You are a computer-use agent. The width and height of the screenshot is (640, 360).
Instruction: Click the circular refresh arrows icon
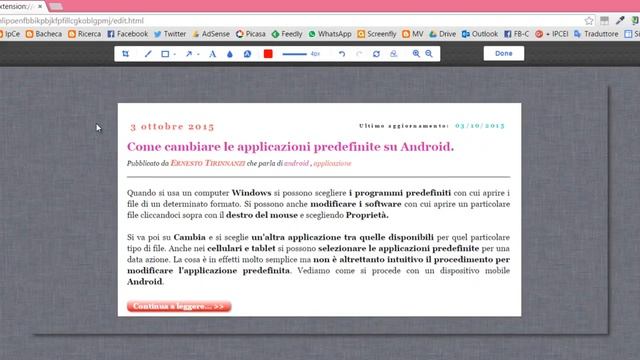pyautogui.click(x=376, y=54)
